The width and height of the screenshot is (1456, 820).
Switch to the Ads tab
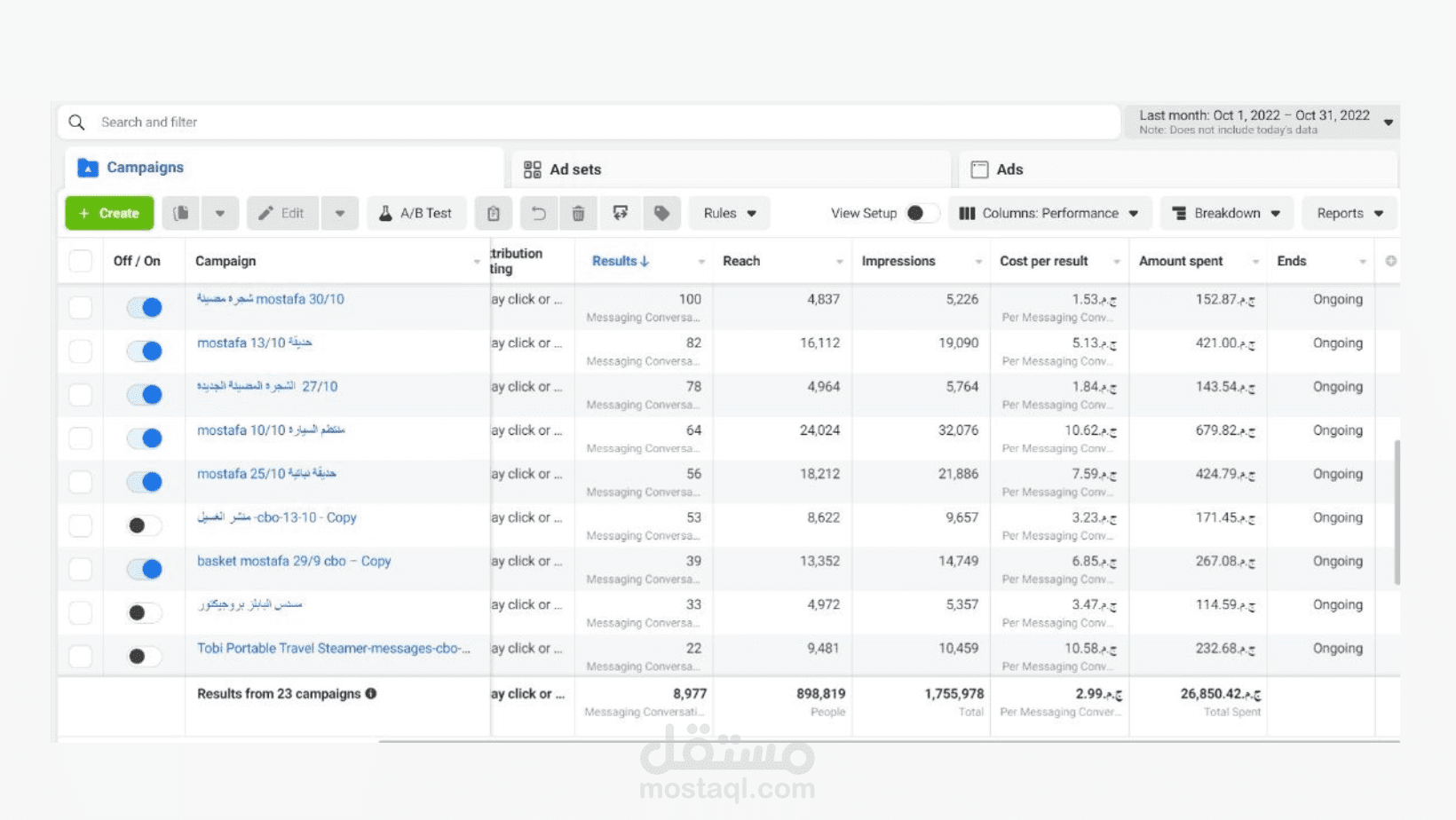1178,170
